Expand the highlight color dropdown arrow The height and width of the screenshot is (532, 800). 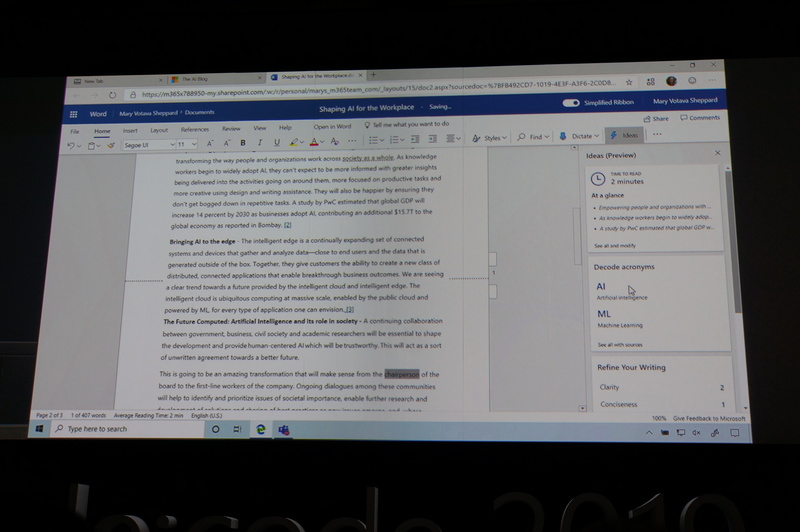click(302, 142)
